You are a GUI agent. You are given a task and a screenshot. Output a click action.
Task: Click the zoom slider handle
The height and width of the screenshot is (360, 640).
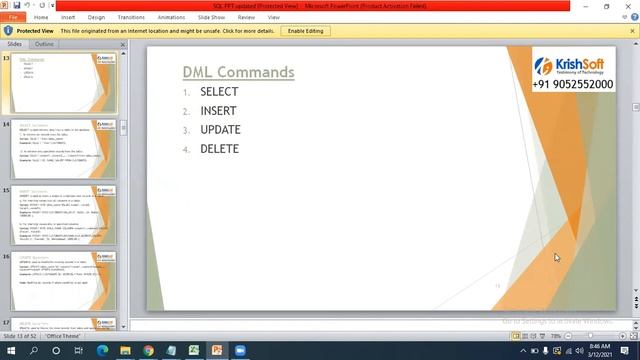click(590, 336)
